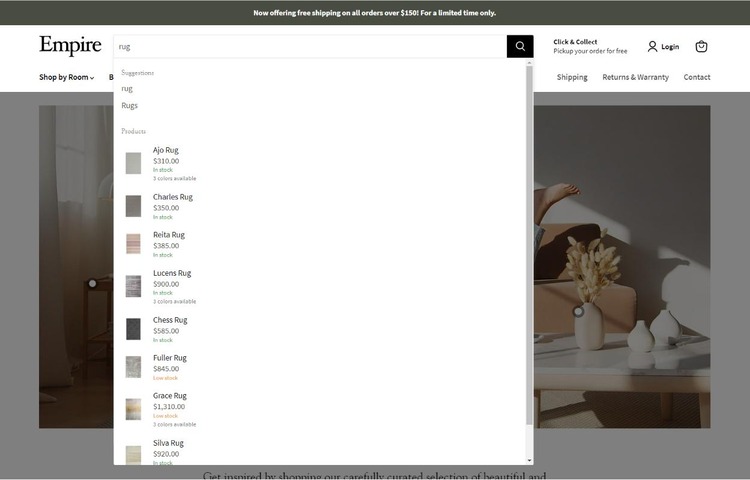
Task: Click the Empire logo
Action: 70,46
